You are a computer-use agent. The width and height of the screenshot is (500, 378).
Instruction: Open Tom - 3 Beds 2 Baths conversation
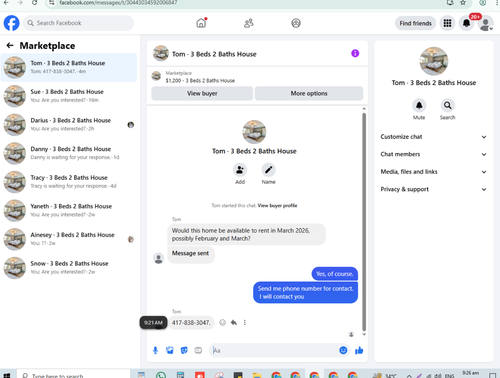click(69, 67)
